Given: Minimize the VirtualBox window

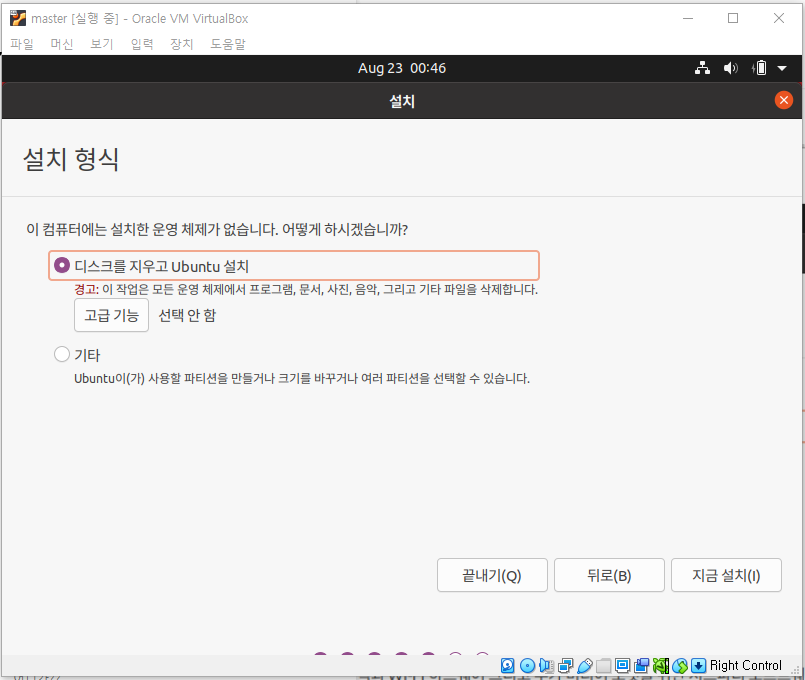Looking at the screenshot, I should click(688, 18).
